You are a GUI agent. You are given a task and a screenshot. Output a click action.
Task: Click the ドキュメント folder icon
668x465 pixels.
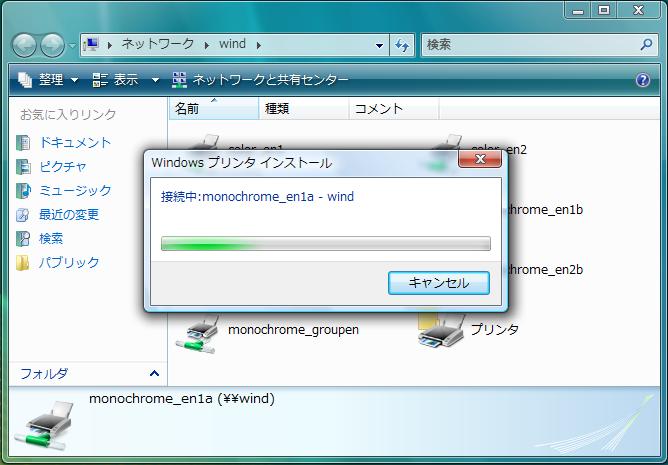(x=23, y=143)
